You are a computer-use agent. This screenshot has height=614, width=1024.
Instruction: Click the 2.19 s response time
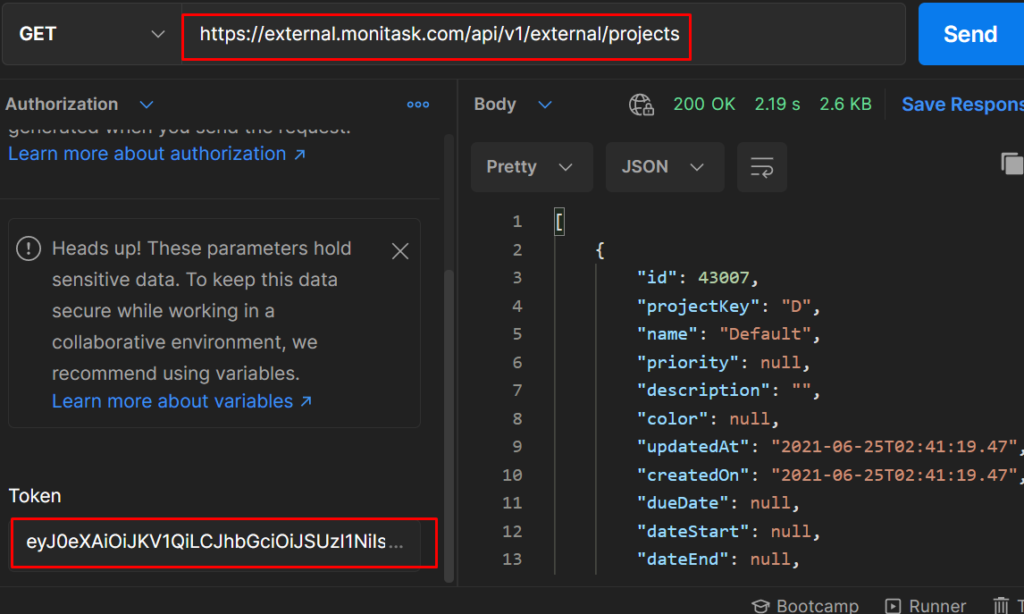click(x=777, y=105)
